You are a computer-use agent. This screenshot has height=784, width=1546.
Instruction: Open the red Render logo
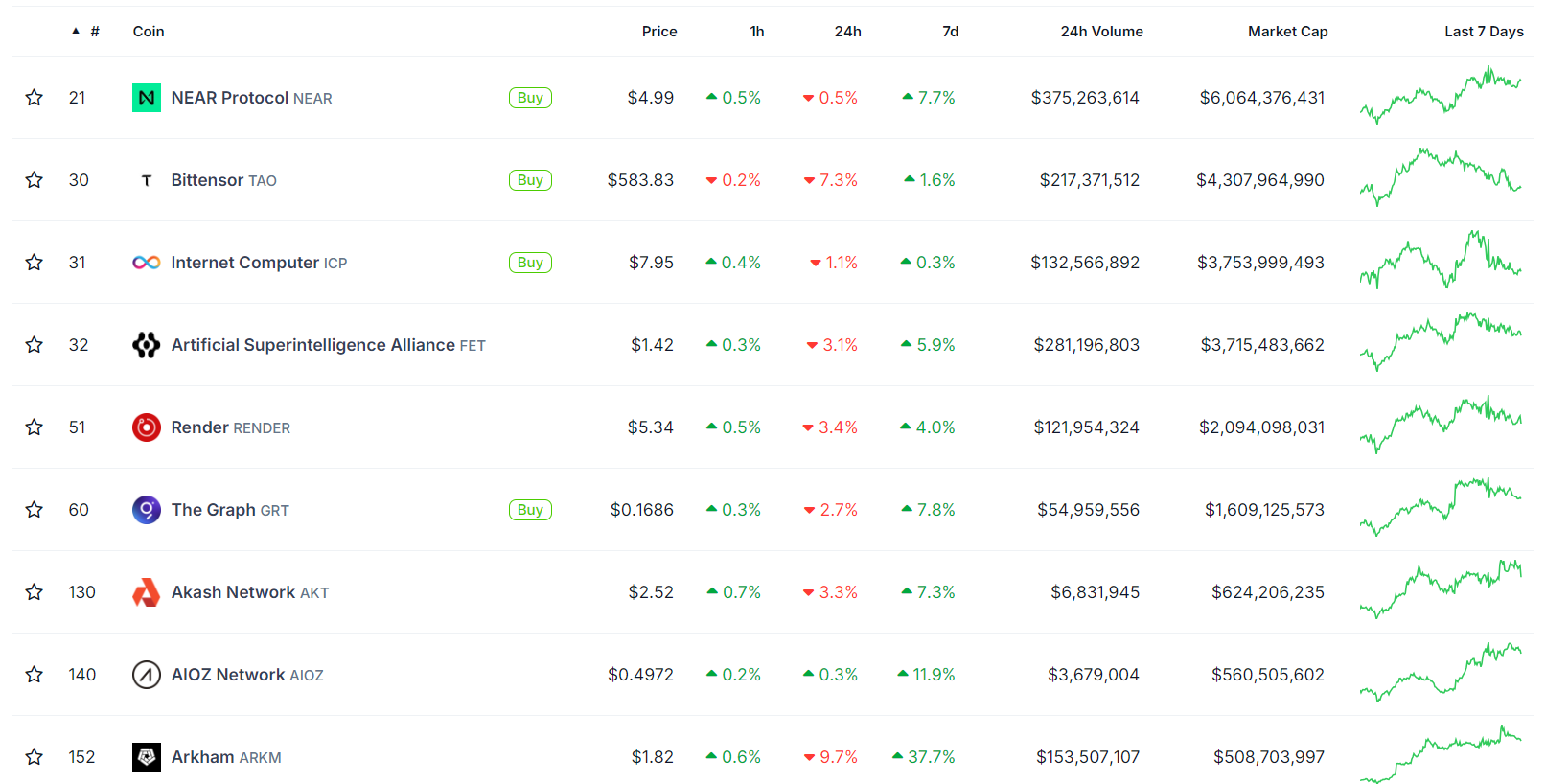147,427
